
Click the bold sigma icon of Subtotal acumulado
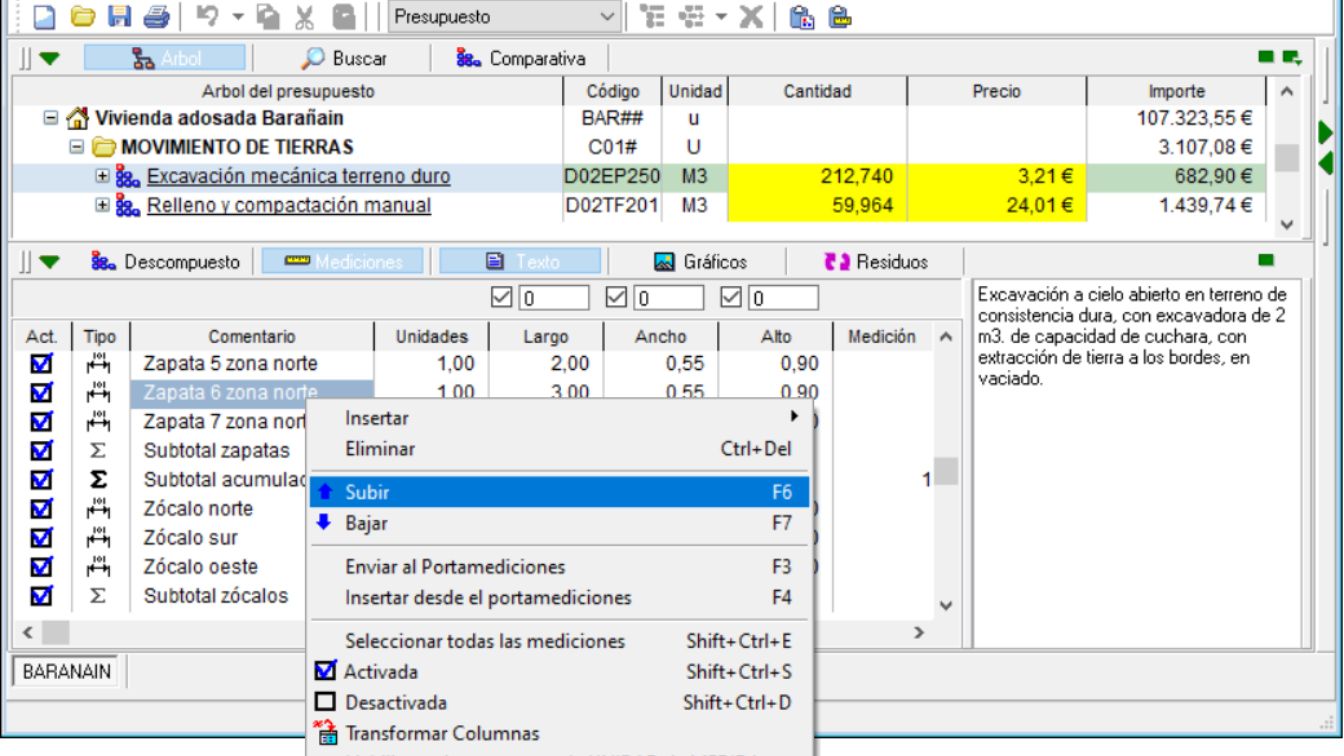pyautogui.click(x=100, y=479)
